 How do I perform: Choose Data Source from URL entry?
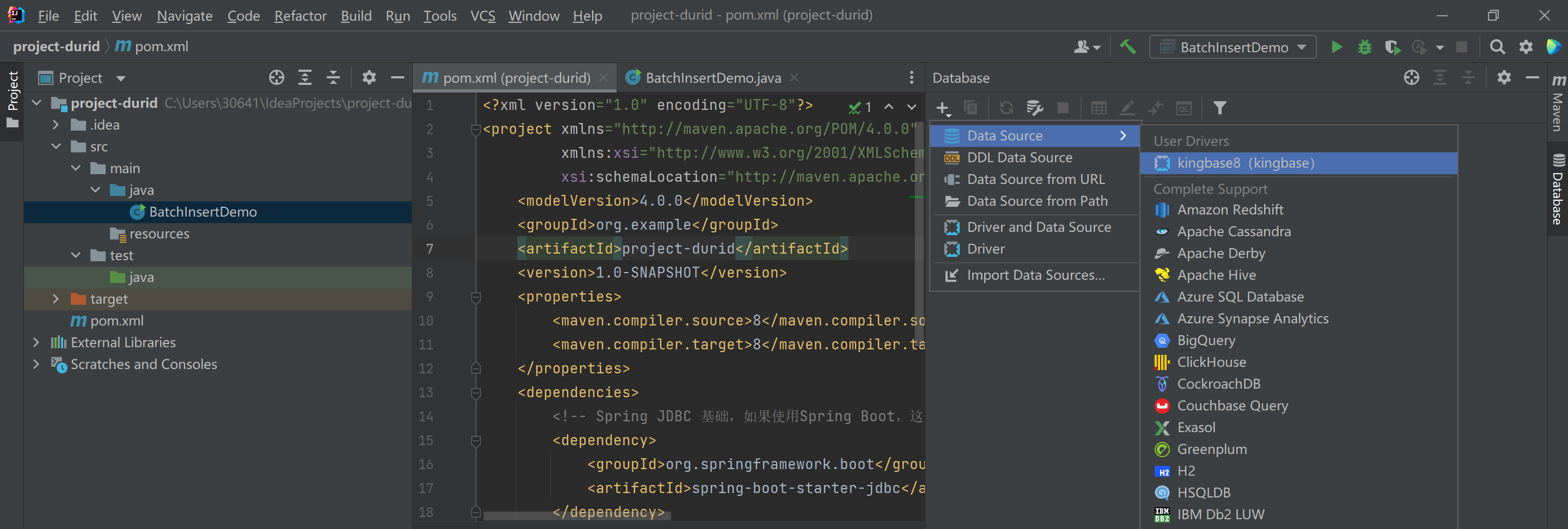[1035, 180]
